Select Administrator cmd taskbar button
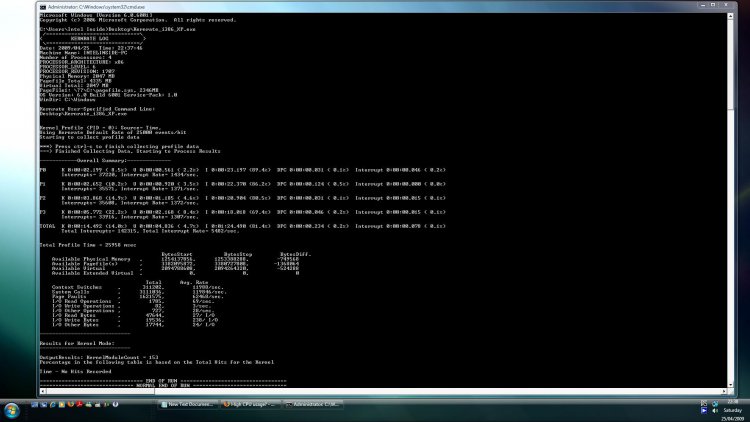Viewport: 750px width, 422px height. click(313, 404)
